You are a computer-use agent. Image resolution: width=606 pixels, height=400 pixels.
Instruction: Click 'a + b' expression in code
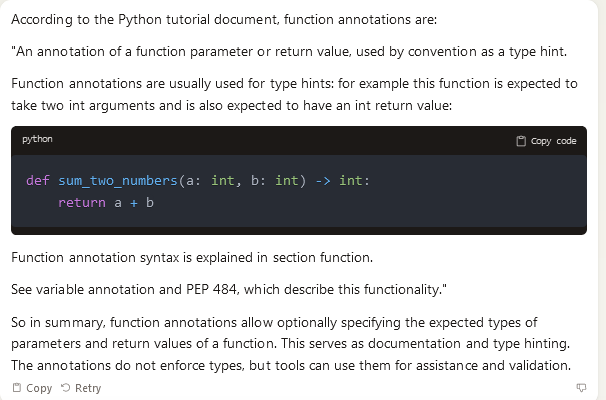click(134, 202)
